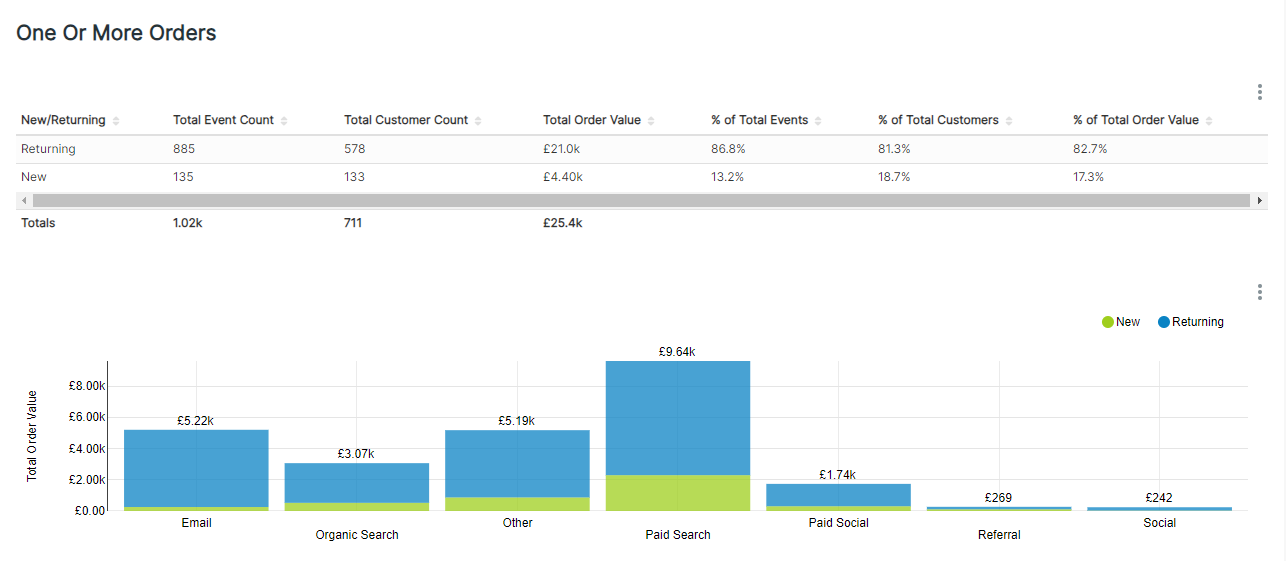Click the 13.2% cell
Image resolution: width=1286 pixels, height=561 pixels.
coord(728,177)
